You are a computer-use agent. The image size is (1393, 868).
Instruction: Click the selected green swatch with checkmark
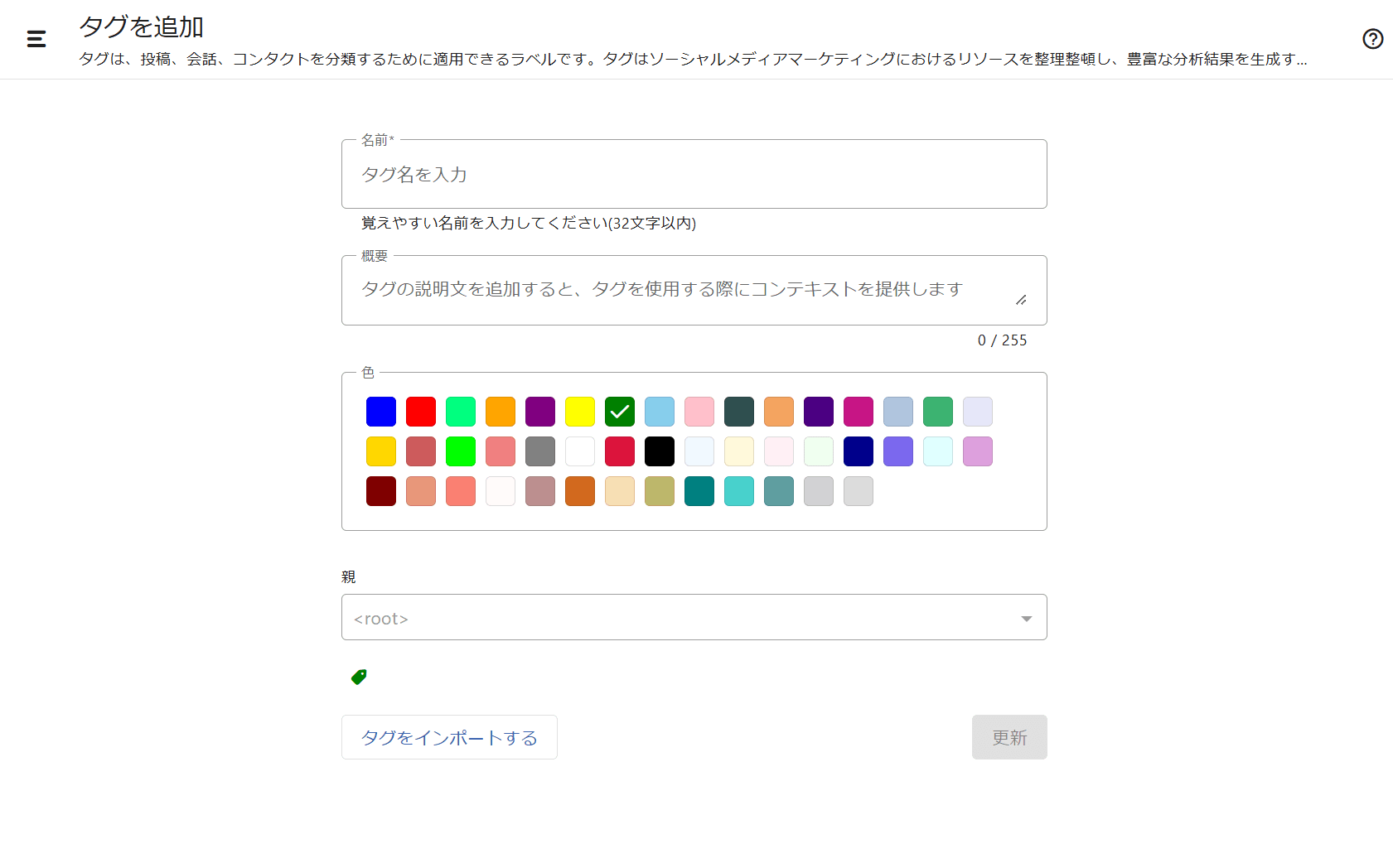click(x=620, y=412)
